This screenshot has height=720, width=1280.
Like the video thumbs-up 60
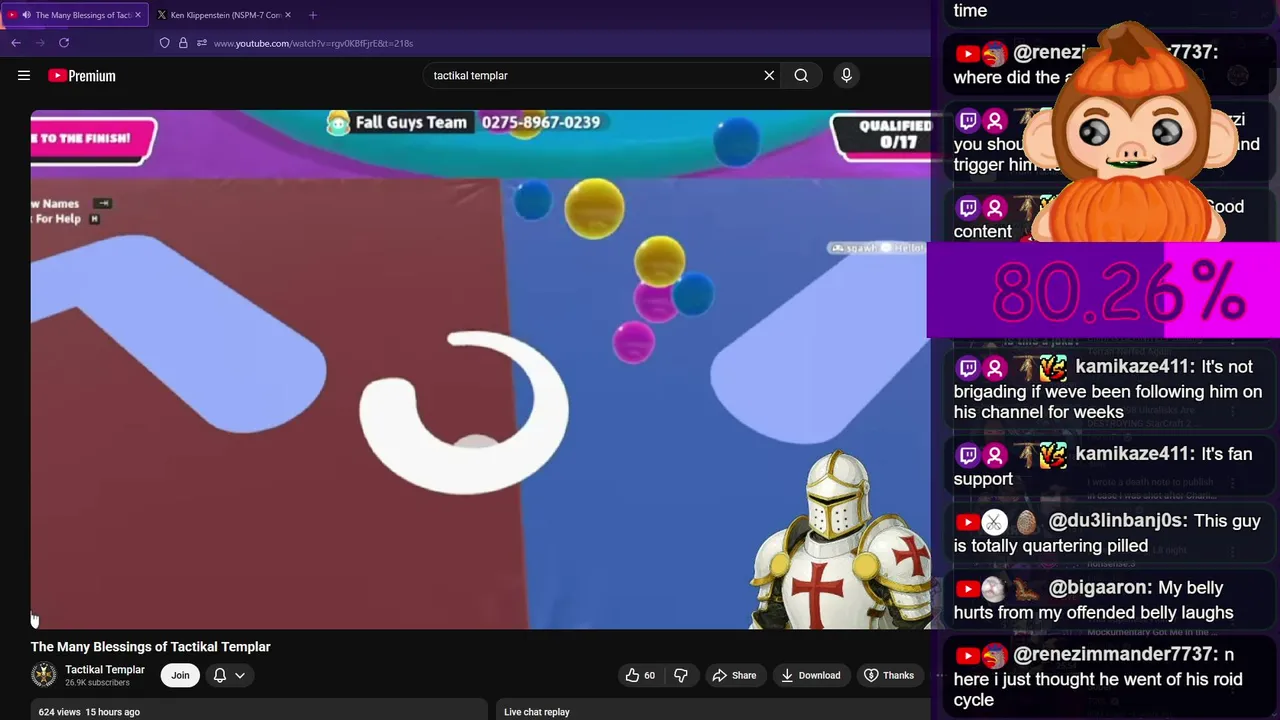pyautogui.click(x=640, y=675)
